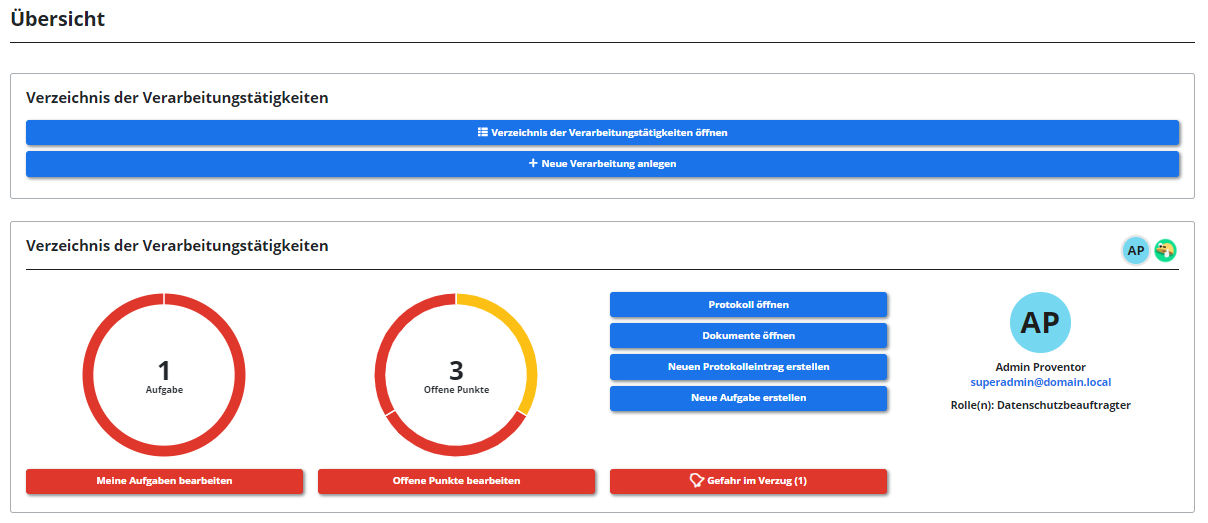Create a new Protokolleintrag
1208x523 pixels.
click(x=748, y=366)
